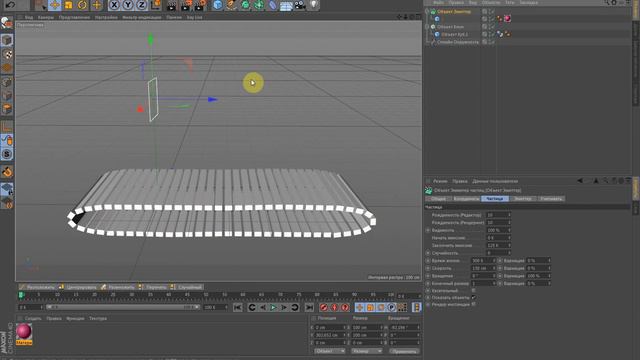Activate the Rotate tool
The height and width of the screenshot is (360, 640).
82,5
